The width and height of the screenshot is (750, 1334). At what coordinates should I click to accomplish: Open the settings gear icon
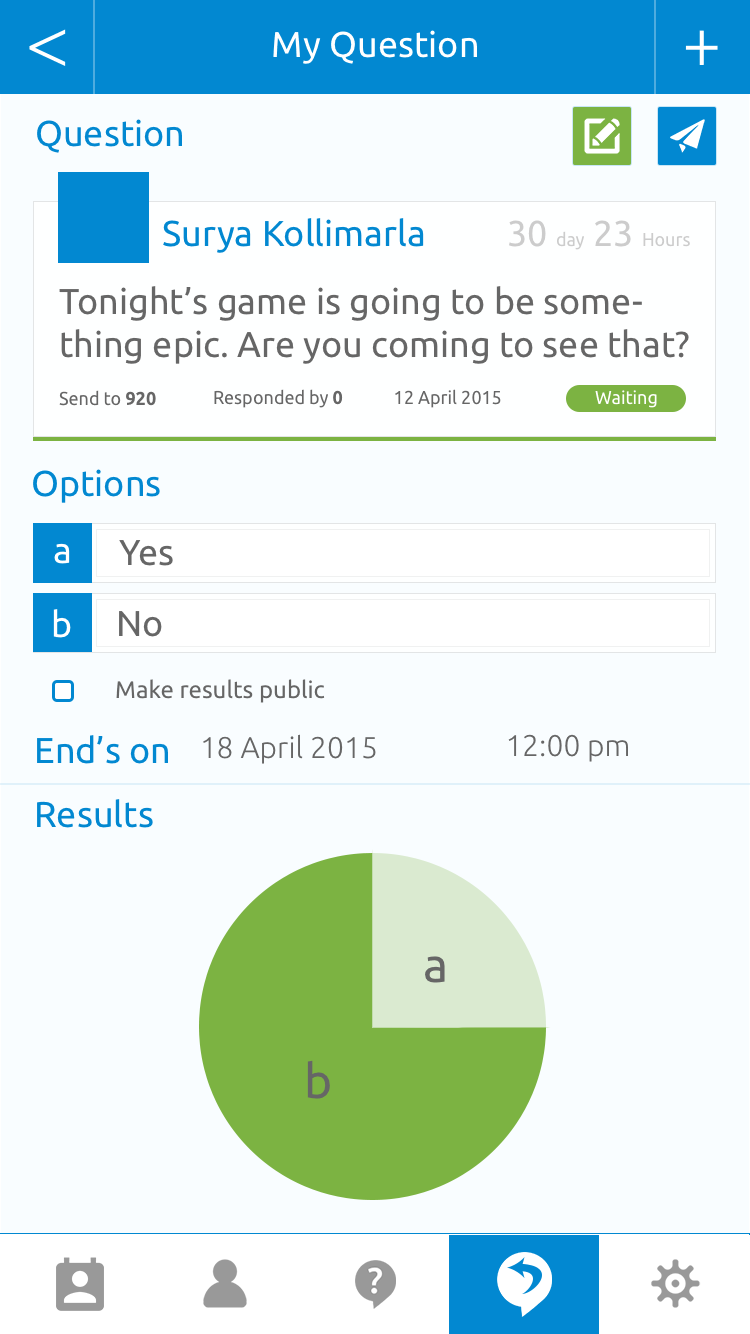tap(675, 1284)
